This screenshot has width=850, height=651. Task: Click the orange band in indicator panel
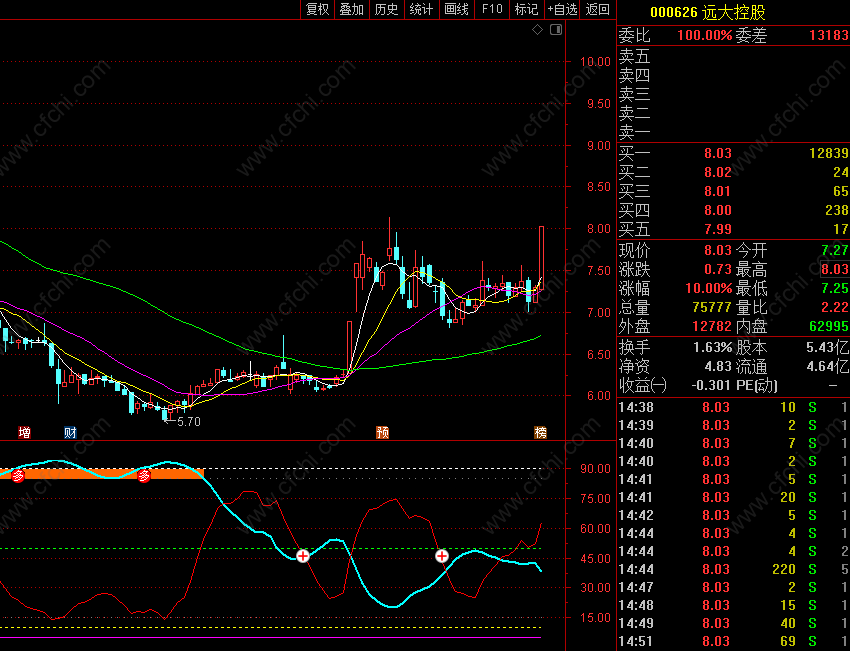101,474
